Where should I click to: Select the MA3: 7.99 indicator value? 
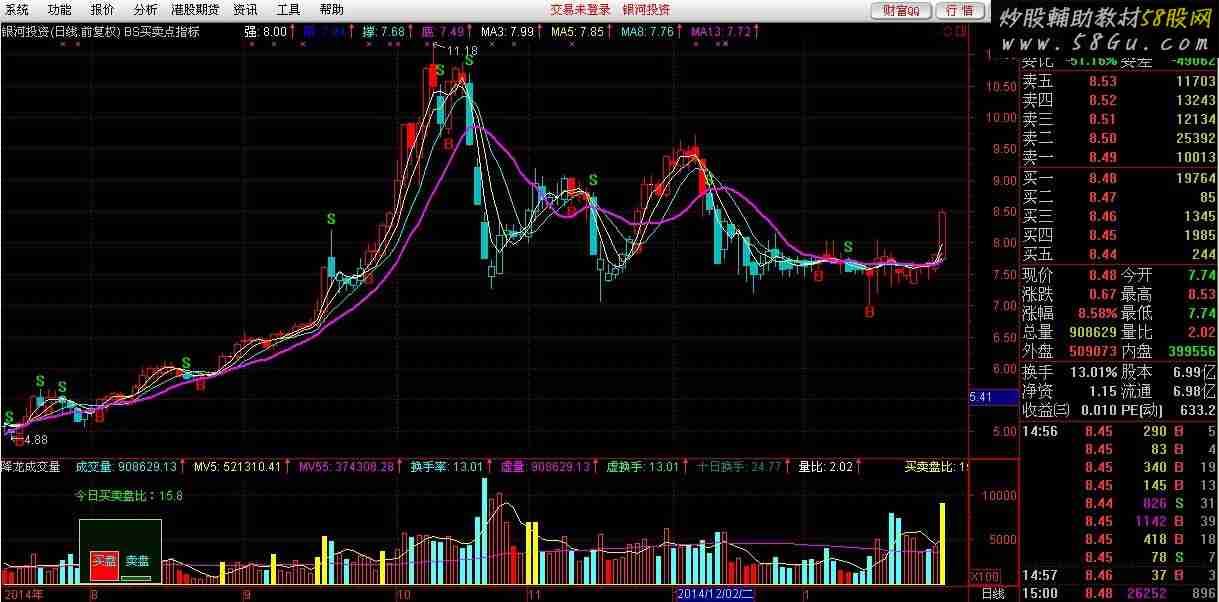[x=507, y=31]
